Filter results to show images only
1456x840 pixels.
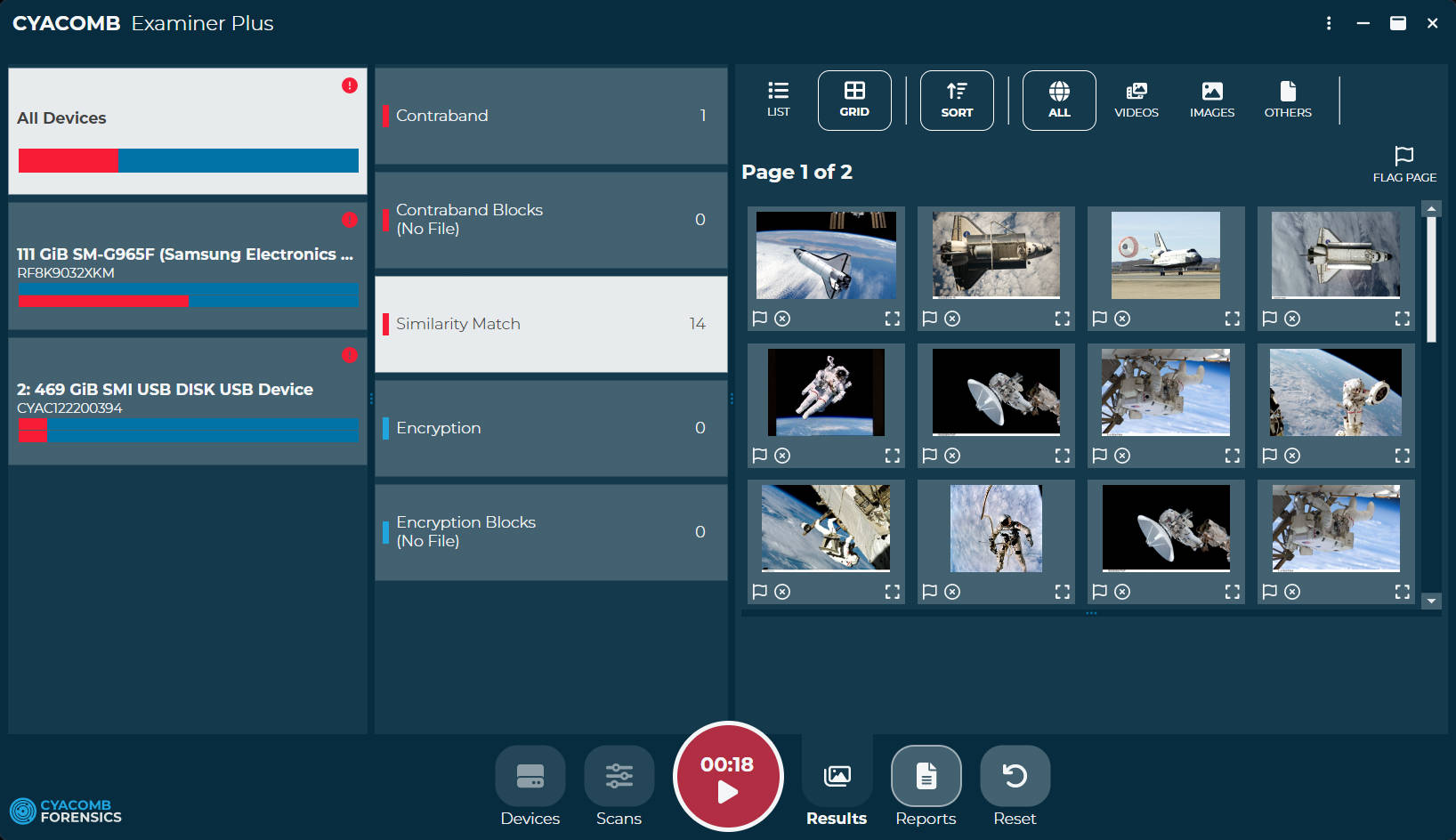coord(1212,100)
